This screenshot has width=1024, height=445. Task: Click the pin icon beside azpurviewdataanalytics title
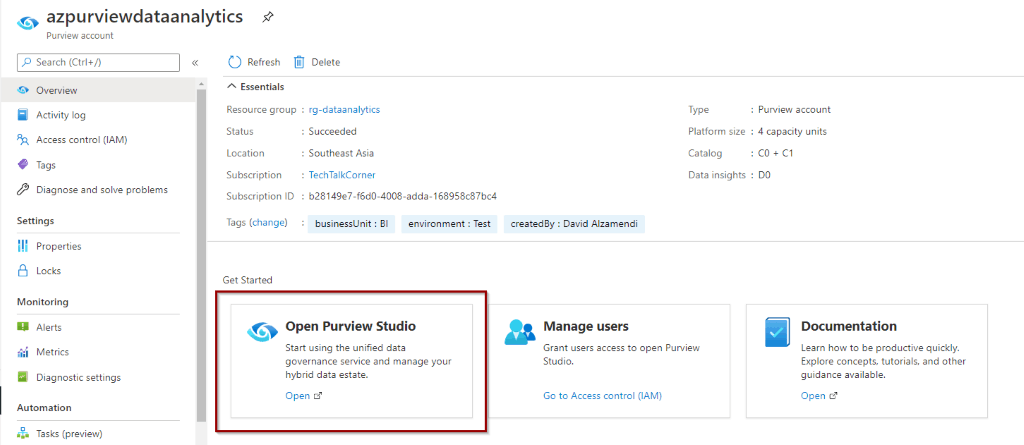(x=267, y=18)
